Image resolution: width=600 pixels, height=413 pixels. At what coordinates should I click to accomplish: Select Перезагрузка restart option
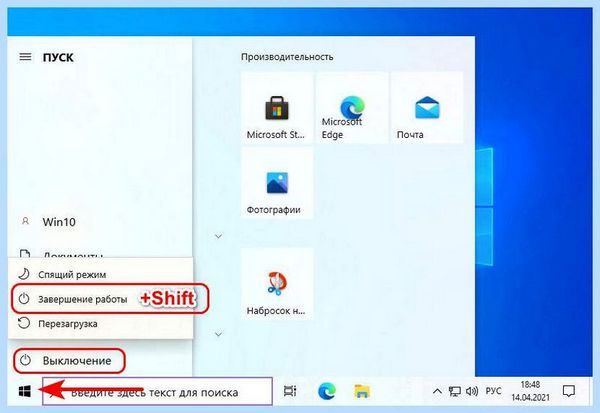click(x=100, y=324)
